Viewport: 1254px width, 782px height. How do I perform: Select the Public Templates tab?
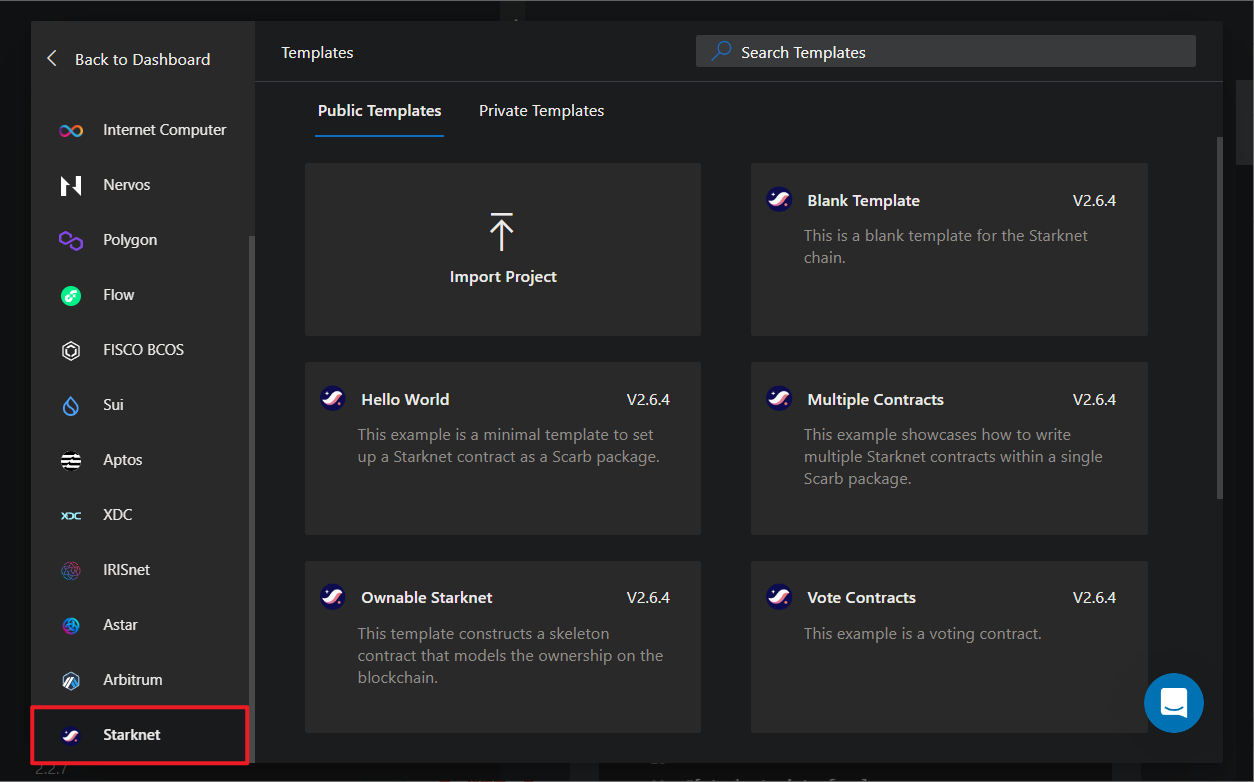[x=379, y=111]
